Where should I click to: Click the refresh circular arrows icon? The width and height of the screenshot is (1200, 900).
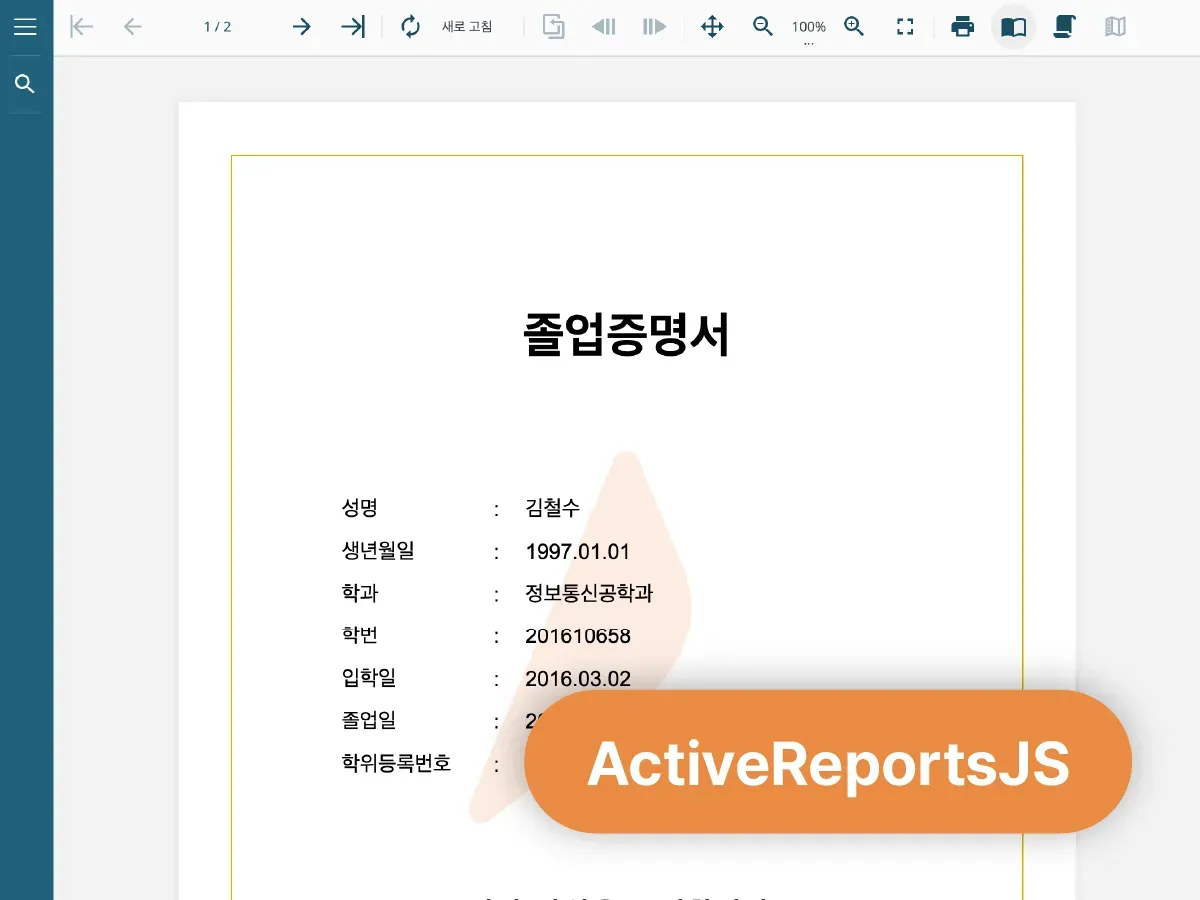[411, 27]
